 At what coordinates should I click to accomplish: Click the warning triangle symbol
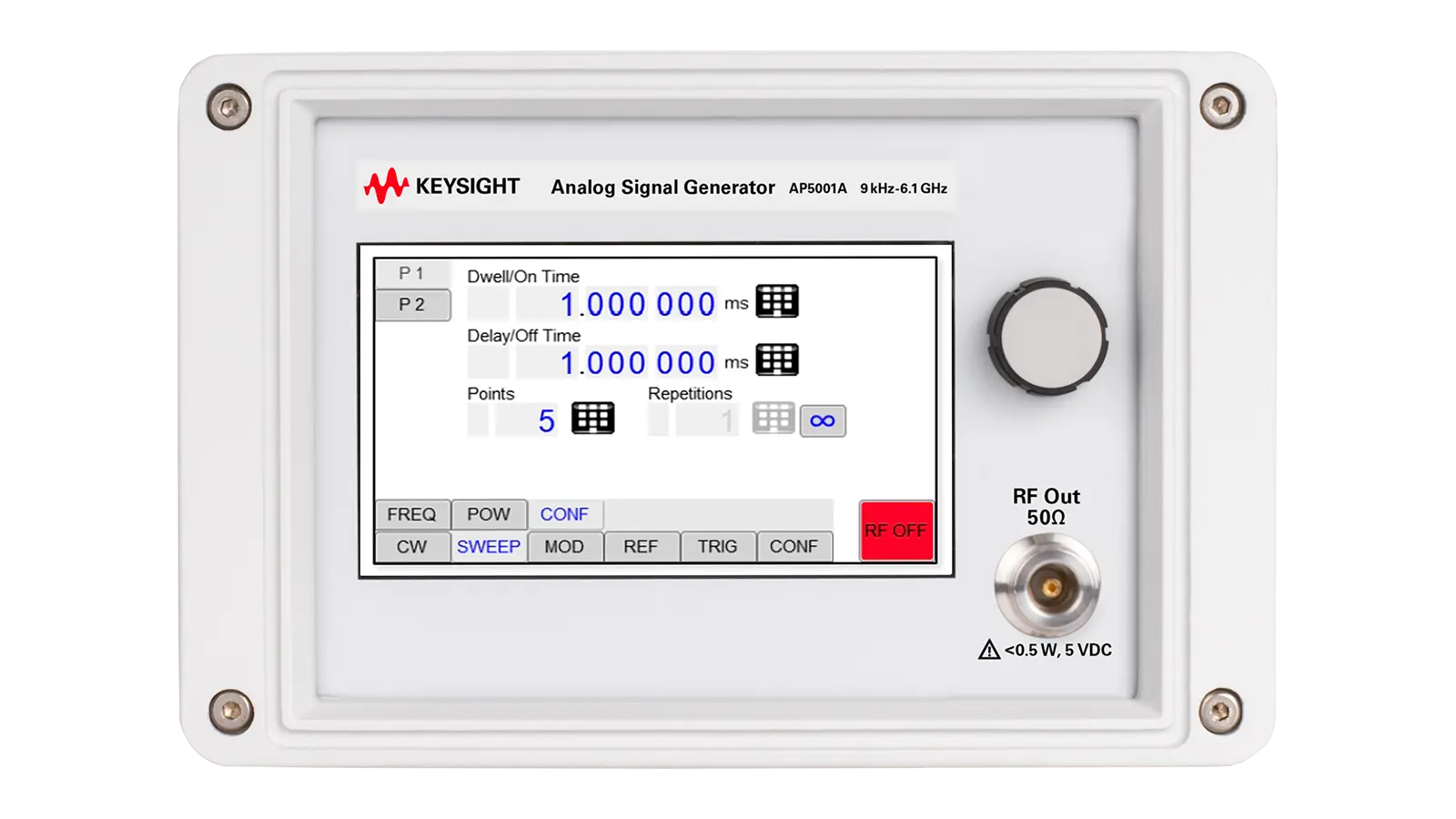(989, 649)
